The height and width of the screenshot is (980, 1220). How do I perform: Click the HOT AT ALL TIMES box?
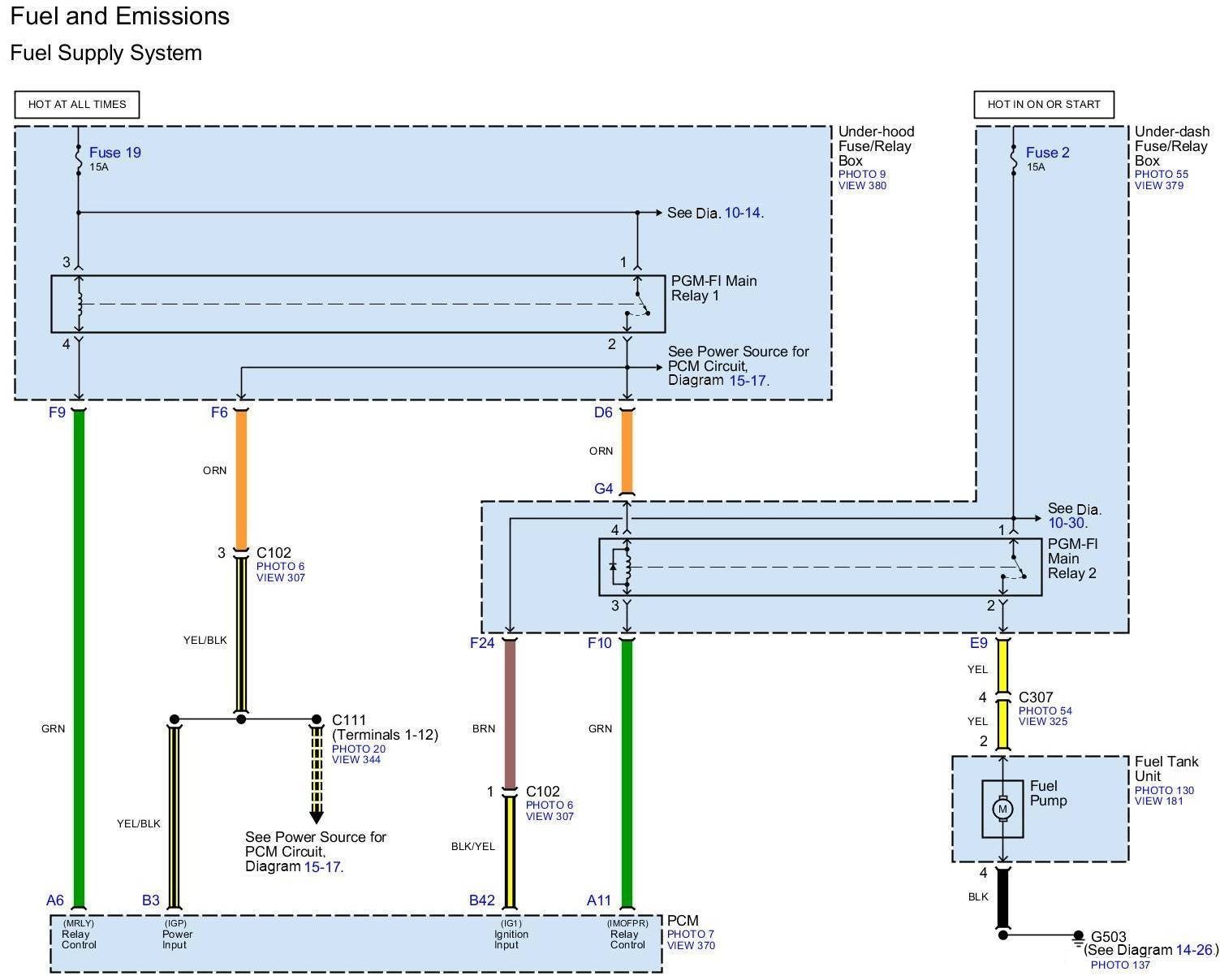[77, 104]
